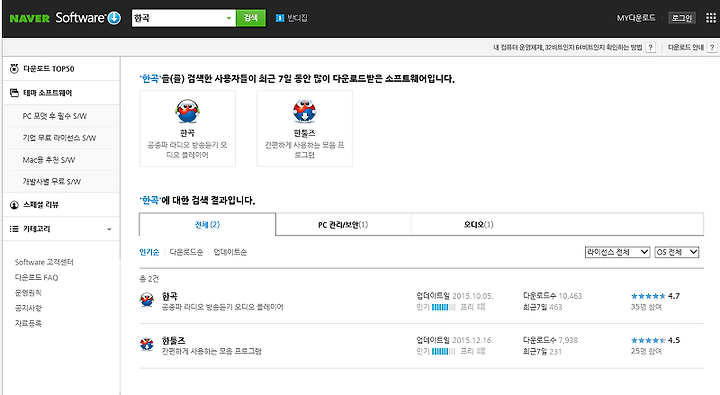Open the Naver services grid menu icon
This screenshot has width=720, height=395.
(x=710, y=18)
